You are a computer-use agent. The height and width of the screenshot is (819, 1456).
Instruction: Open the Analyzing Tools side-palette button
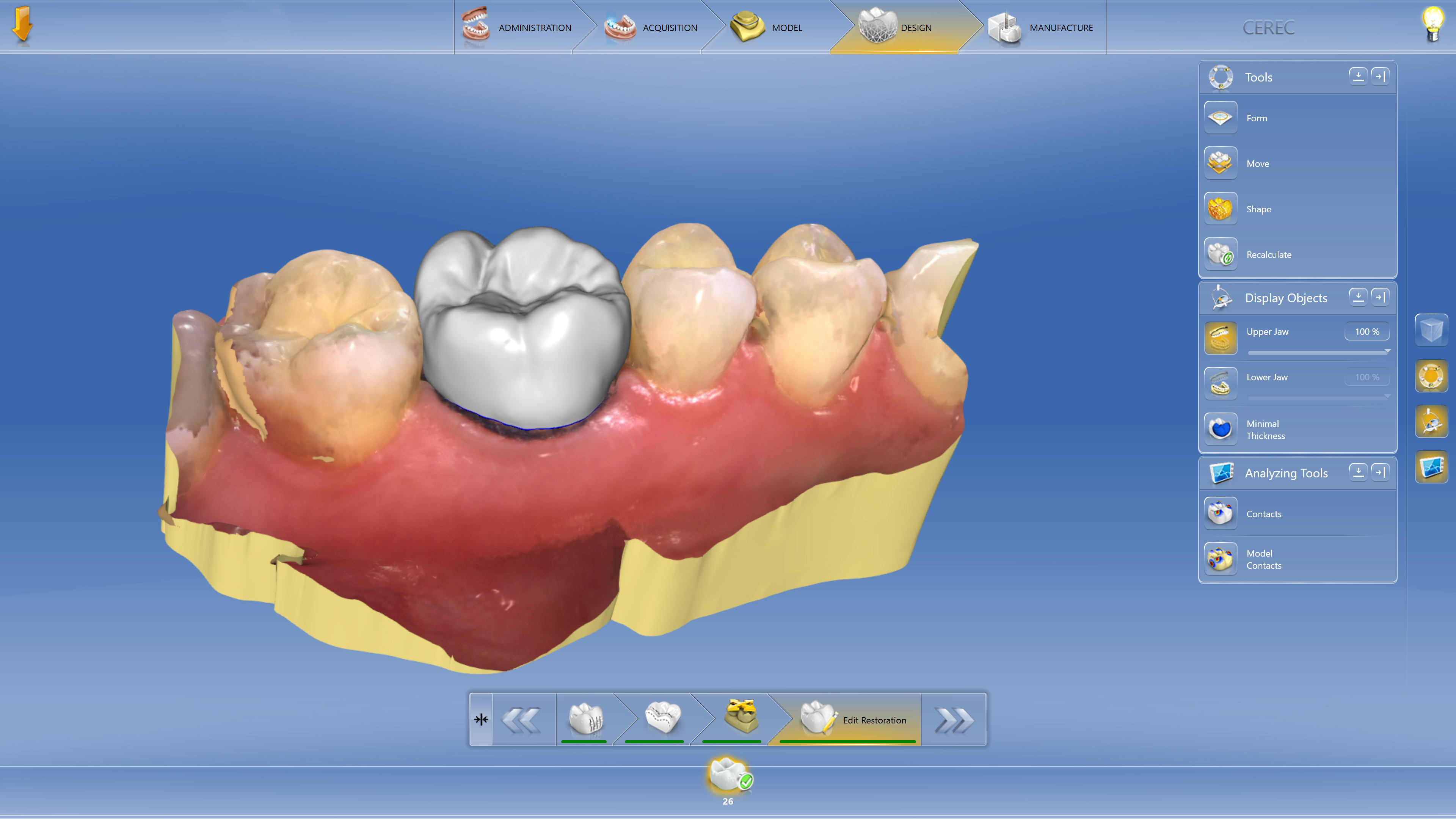1431,467
